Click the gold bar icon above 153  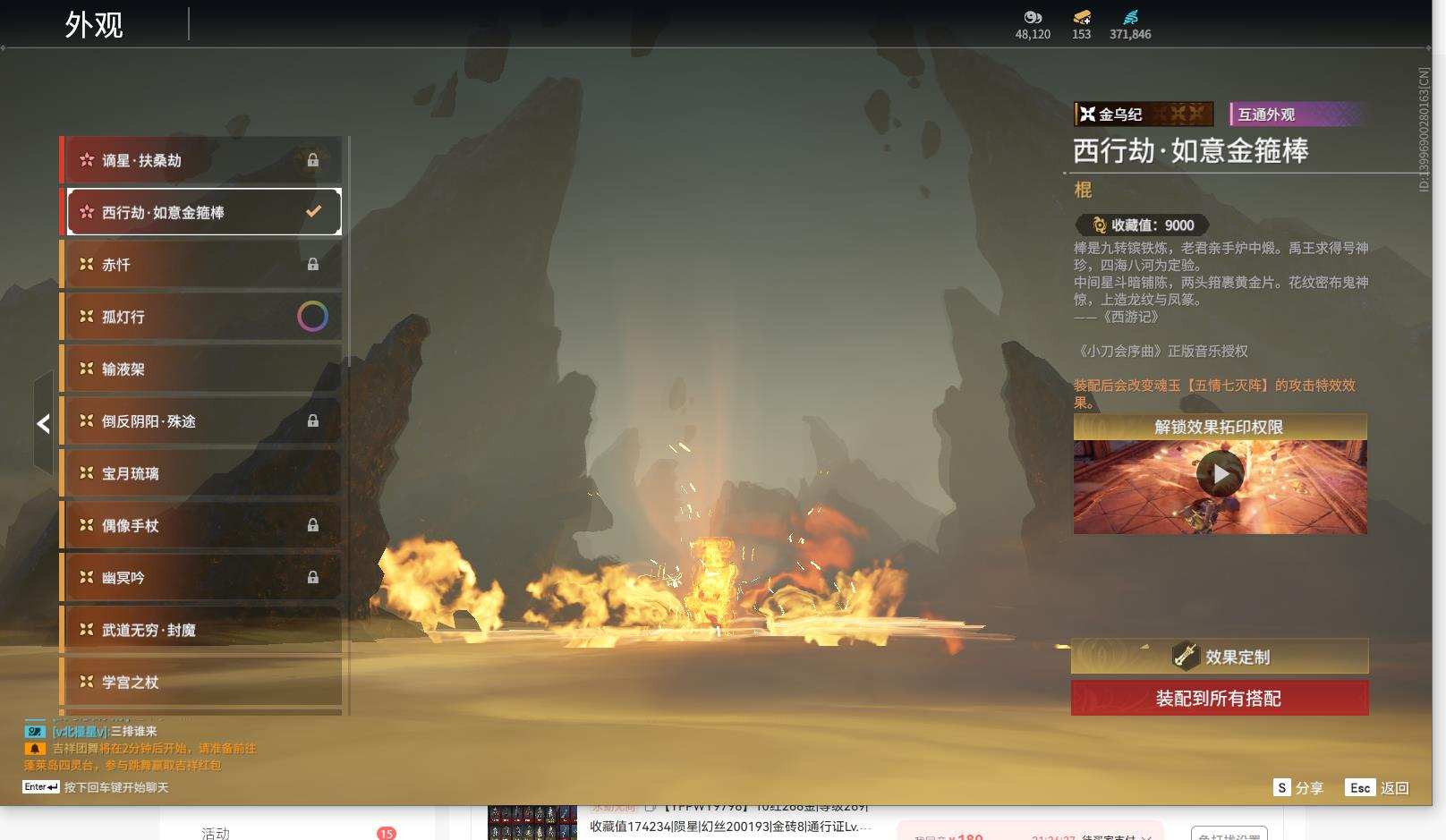(1082, 17)
